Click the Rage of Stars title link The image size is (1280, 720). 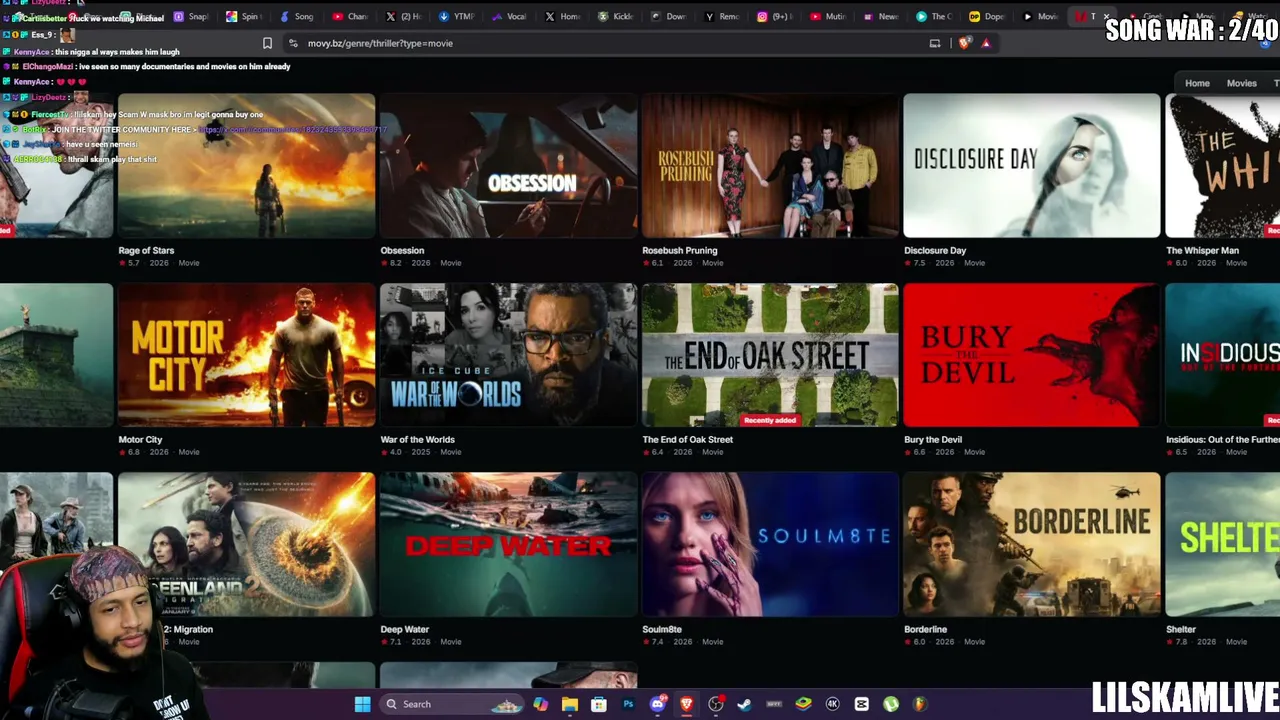146,250
